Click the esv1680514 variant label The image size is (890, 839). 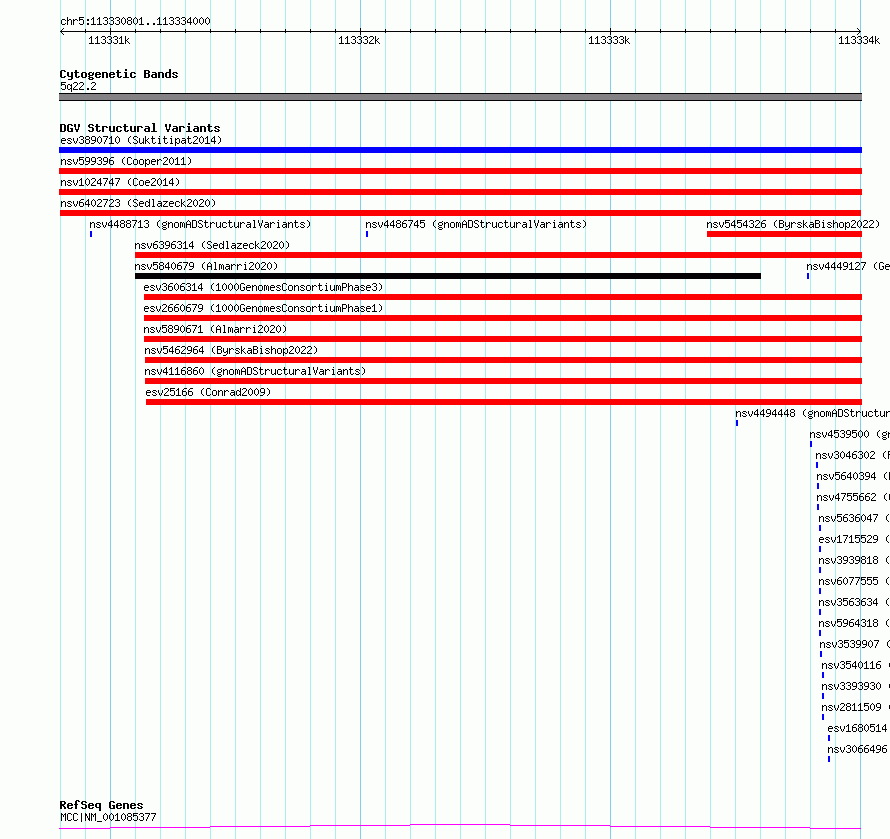click(858, 728)
